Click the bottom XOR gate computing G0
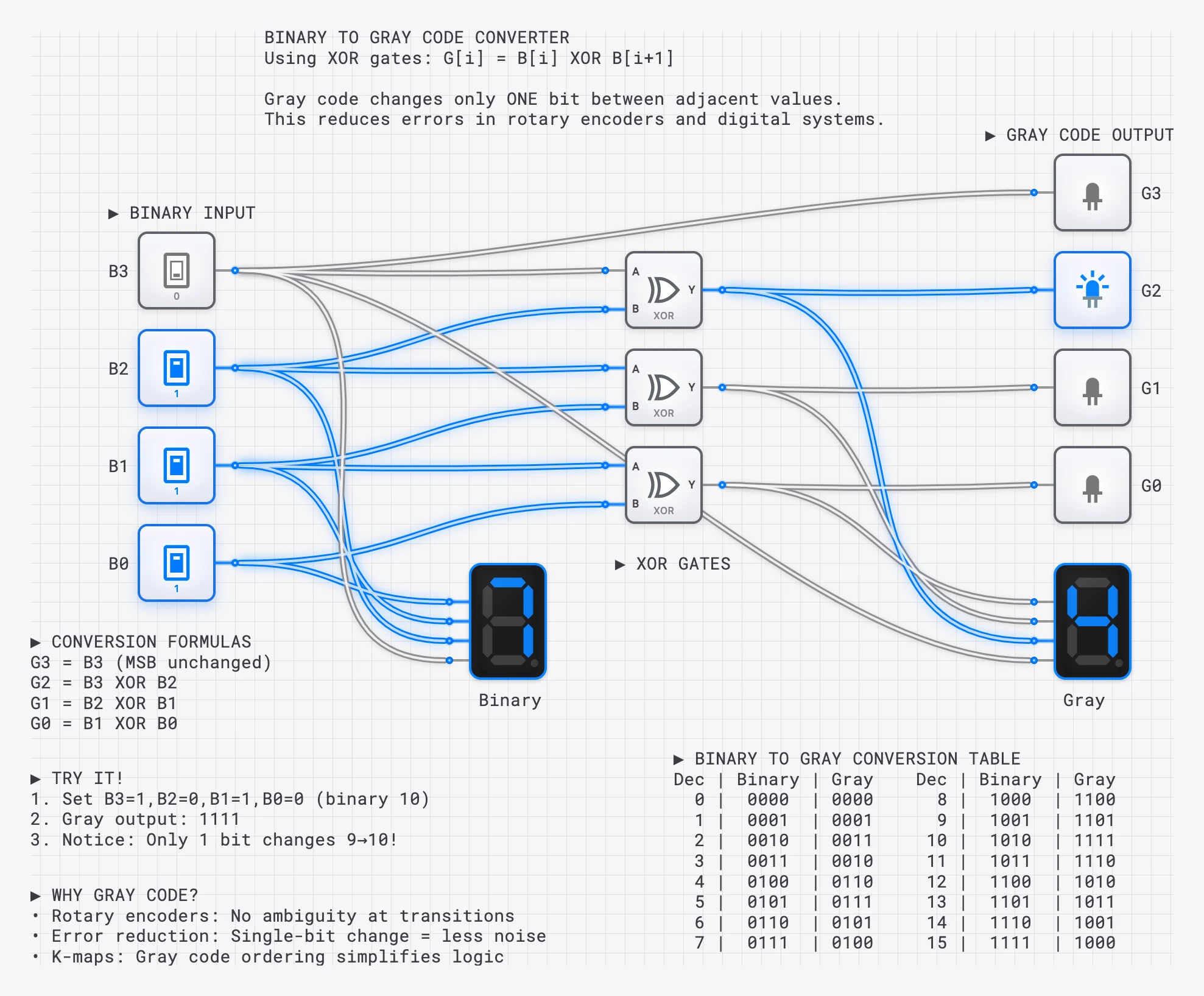 [x=664, y=486]
